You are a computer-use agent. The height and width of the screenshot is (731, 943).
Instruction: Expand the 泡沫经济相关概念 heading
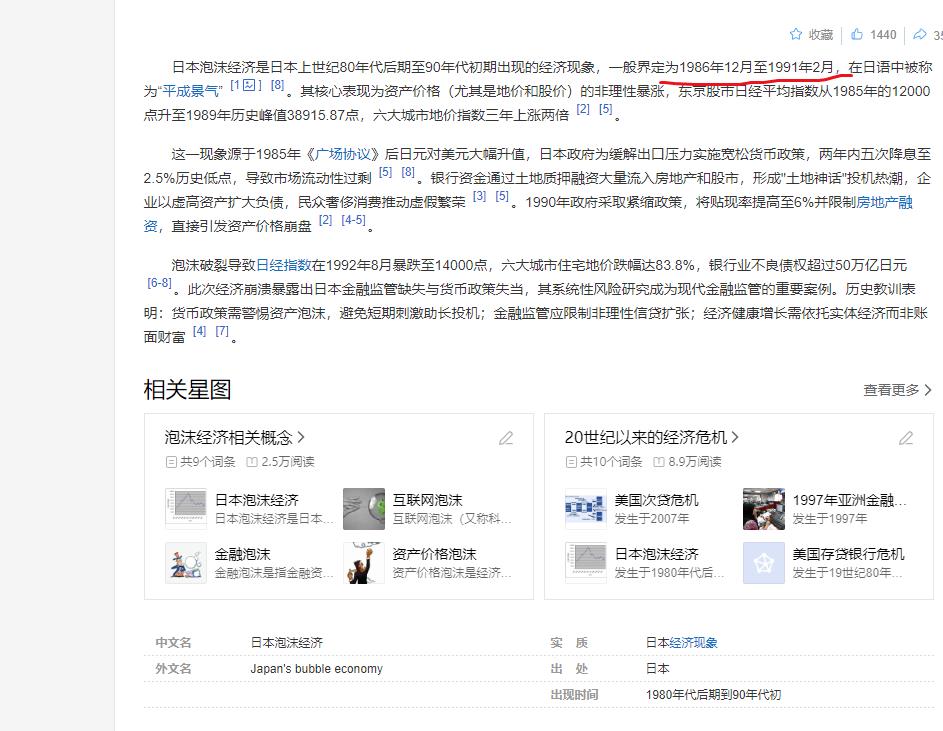click(235, 437)
